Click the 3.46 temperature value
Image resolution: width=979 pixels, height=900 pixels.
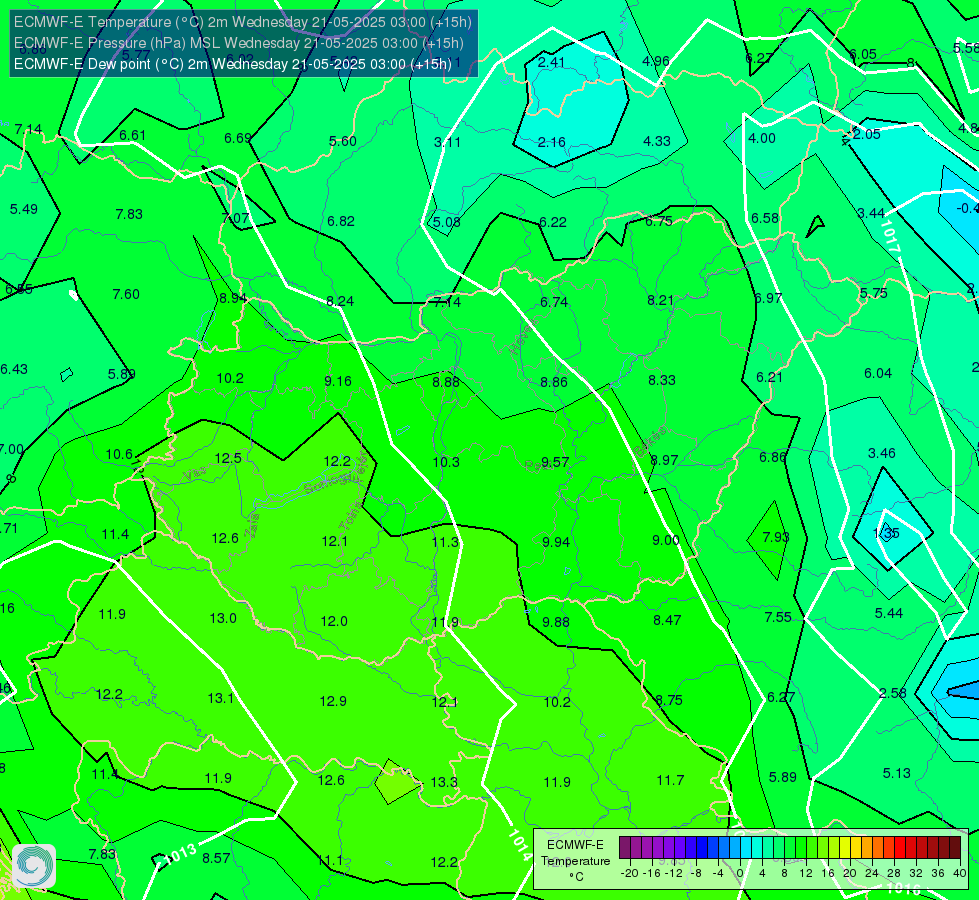[882, 453]
